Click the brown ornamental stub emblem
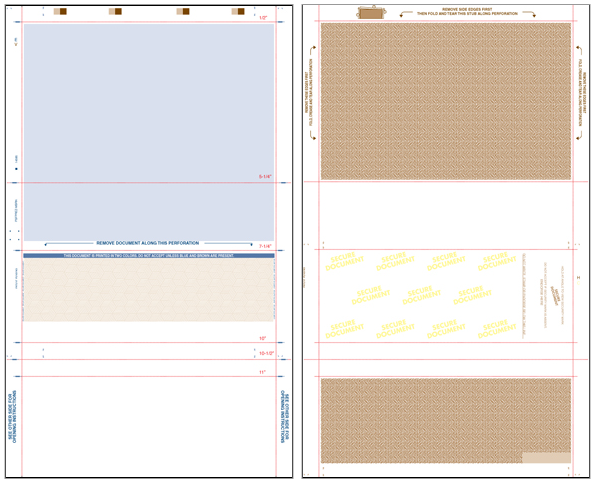The width and height of the screenshot is (595, 483). (x=371, y=13)
